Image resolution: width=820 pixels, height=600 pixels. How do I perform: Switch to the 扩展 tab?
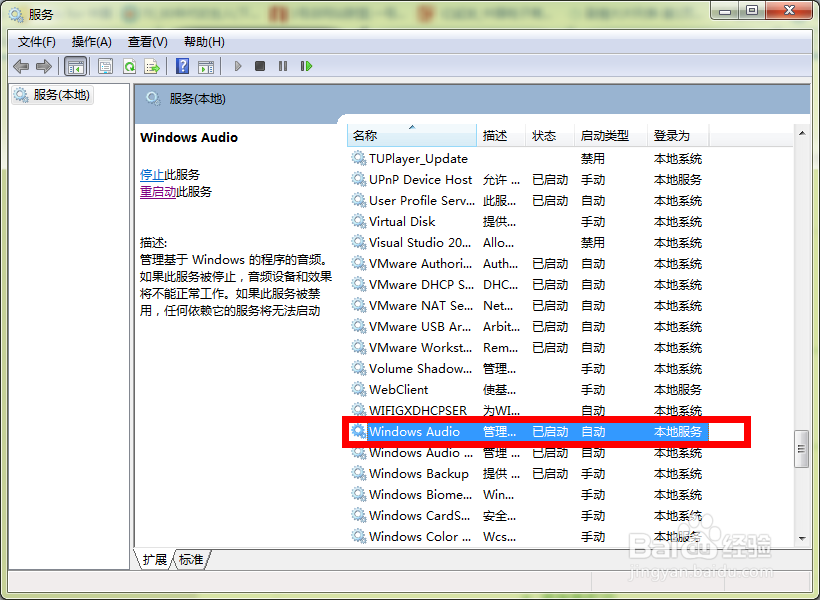[x=155, y=559]
